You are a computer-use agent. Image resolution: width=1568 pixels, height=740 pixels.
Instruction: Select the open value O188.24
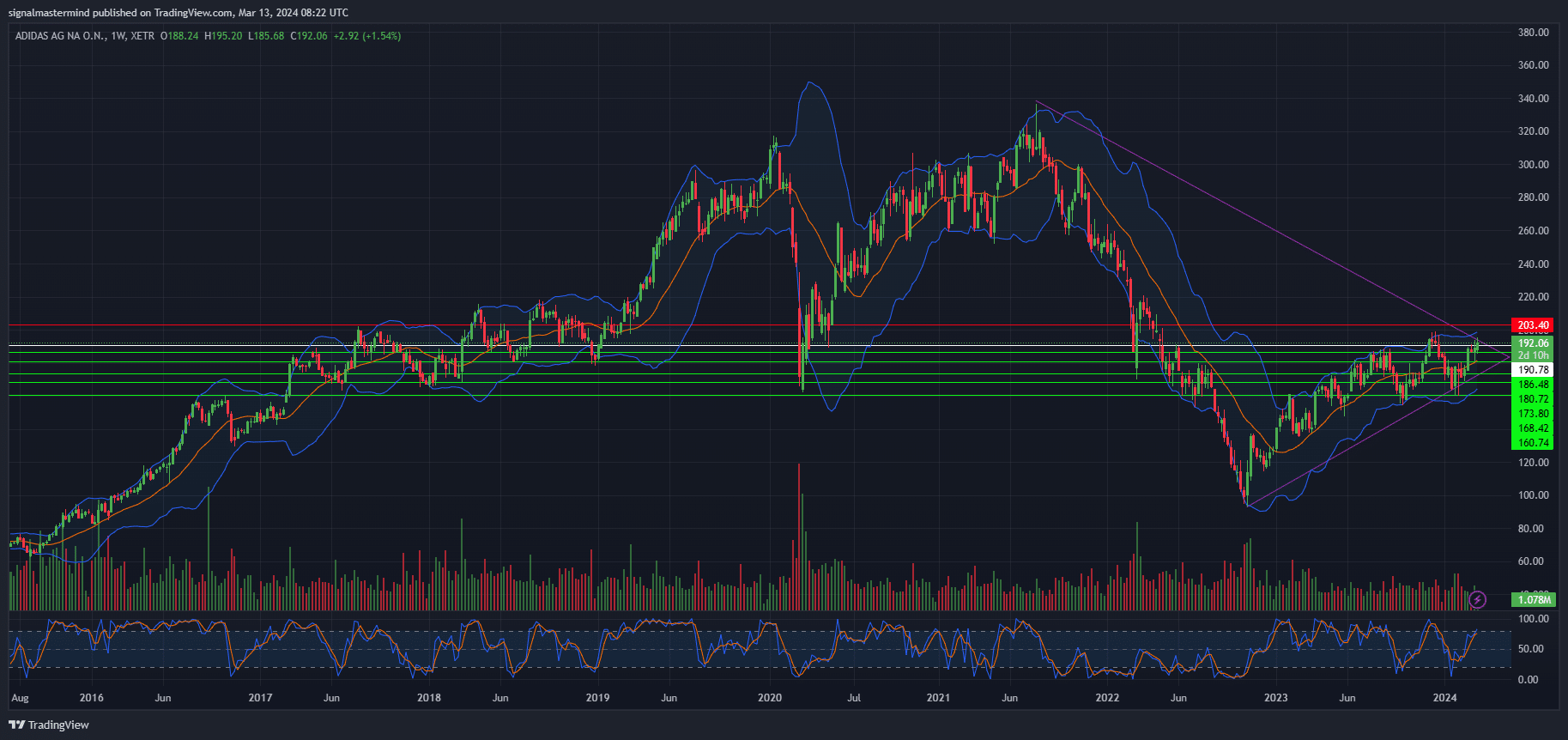click(x=179, y=36)
